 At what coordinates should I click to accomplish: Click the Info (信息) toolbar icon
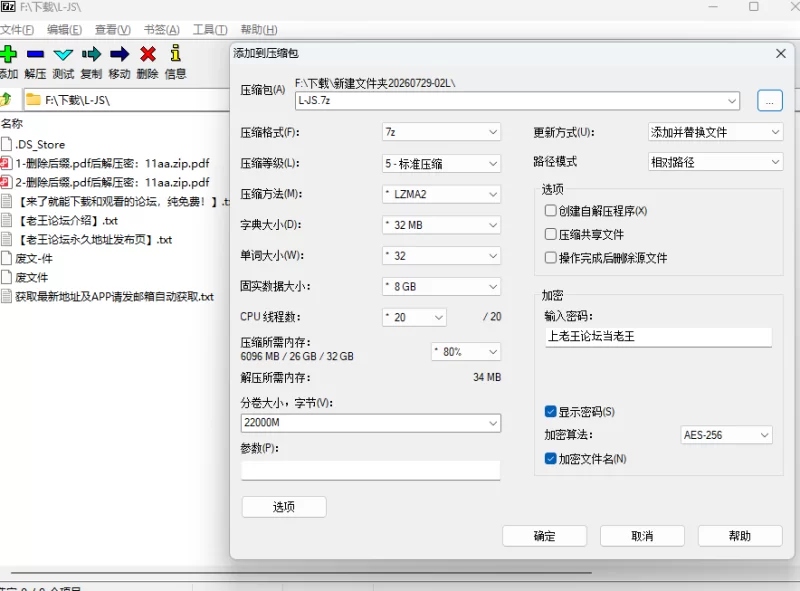[176, 53]
